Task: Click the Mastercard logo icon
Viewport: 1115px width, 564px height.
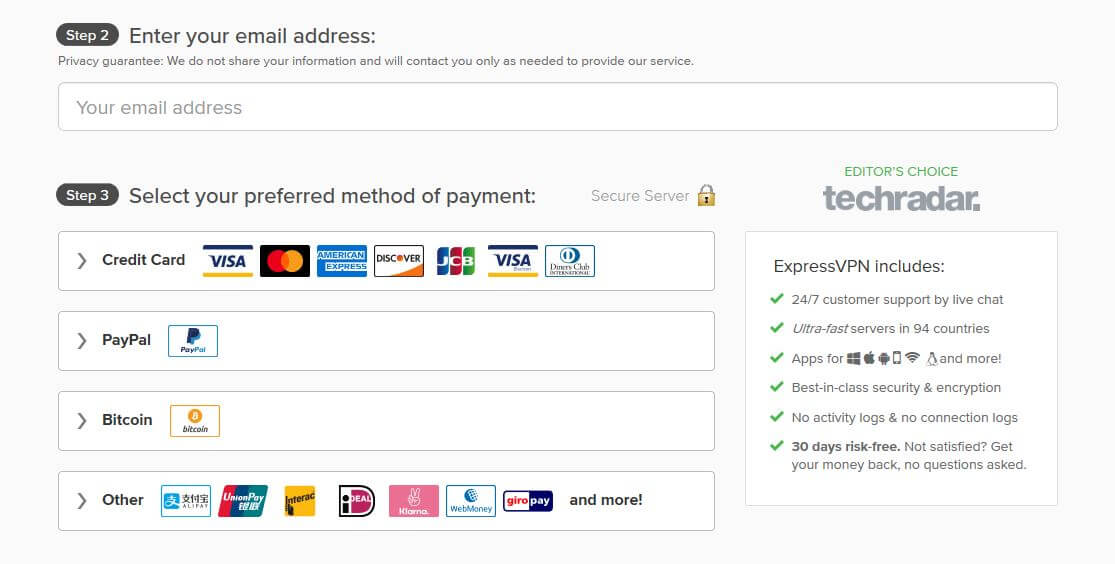Action: (284, 261)
